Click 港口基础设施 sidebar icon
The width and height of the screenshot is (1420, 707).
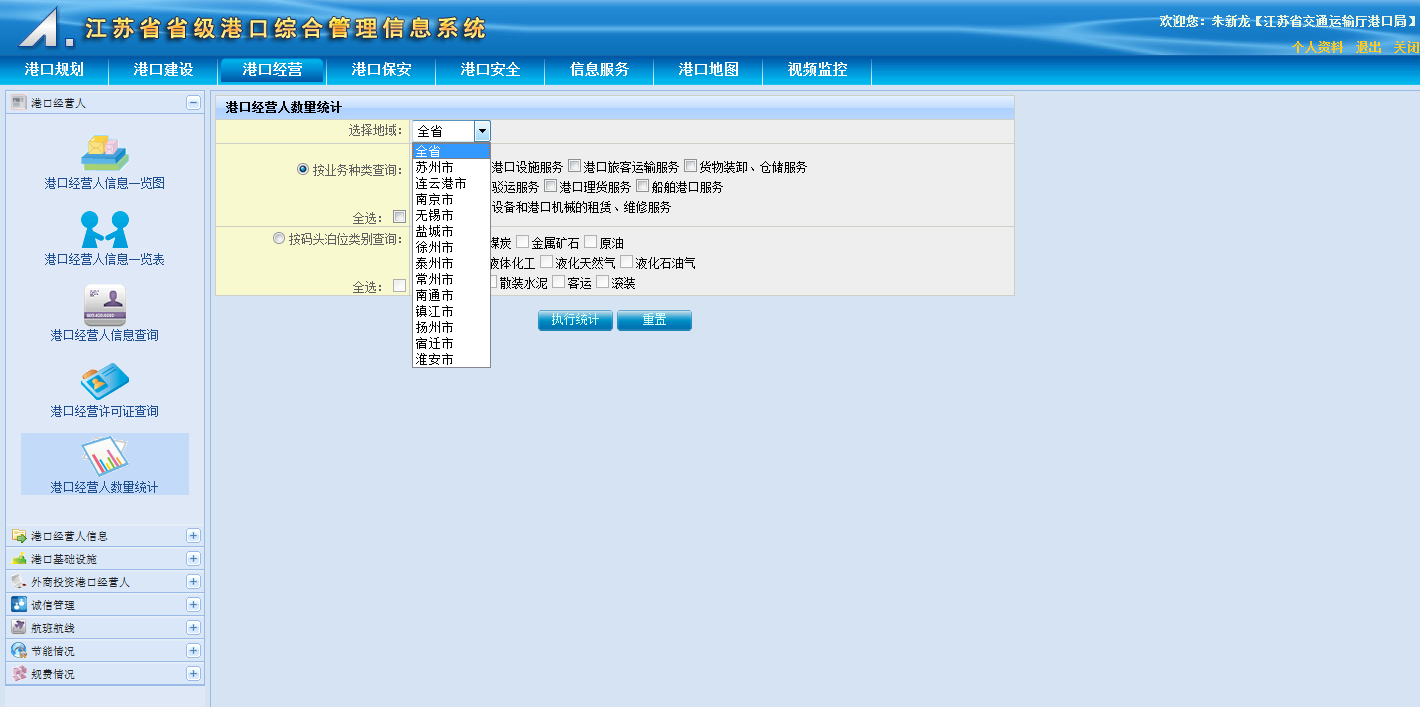pyautogui.click(x=19, y=558)
